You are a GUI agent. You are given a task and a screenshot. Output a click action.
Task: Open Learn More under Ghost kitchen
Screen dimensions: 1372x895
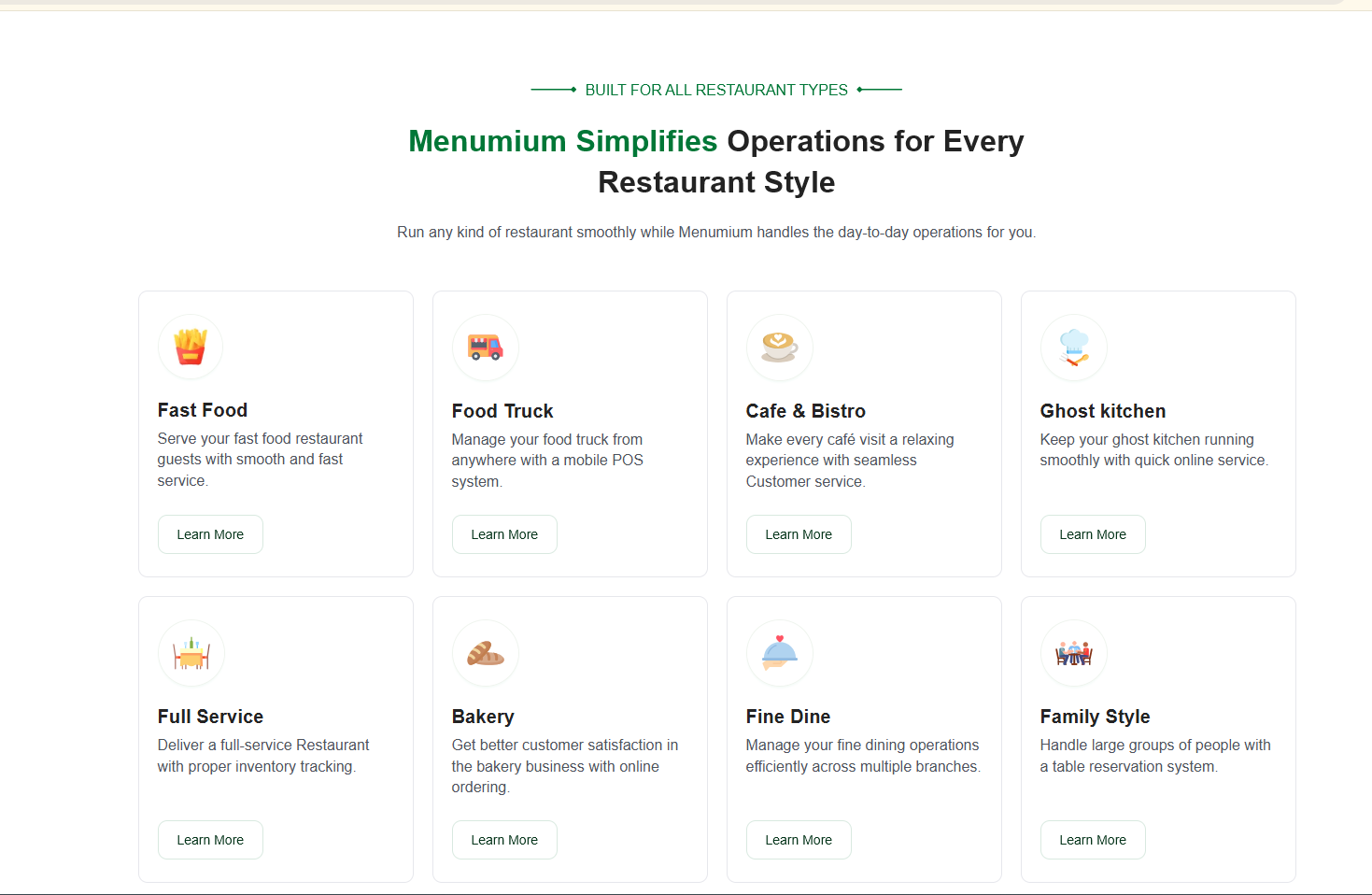(x=1093, y=533)
